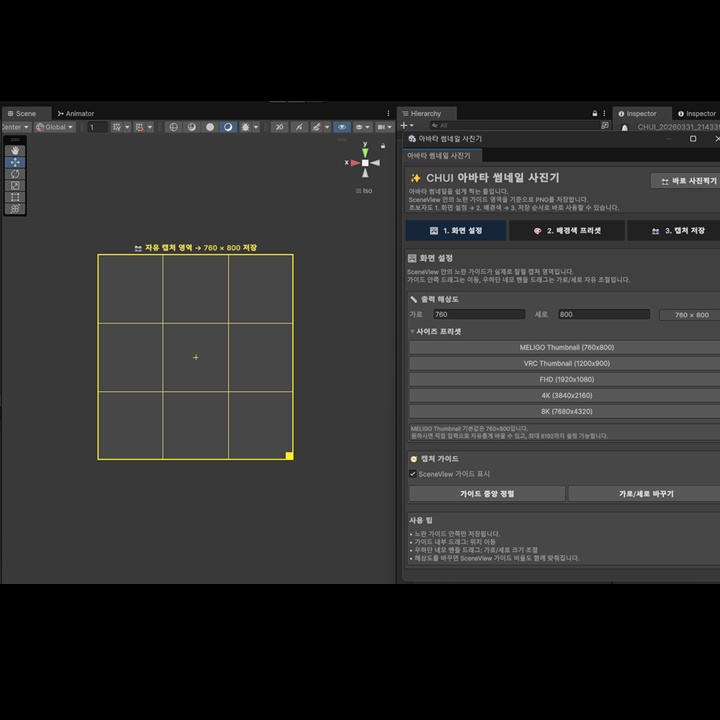The image size is (720, 720).
Task: Click 가이드 중앙 정렬 button
Action: 487,494
